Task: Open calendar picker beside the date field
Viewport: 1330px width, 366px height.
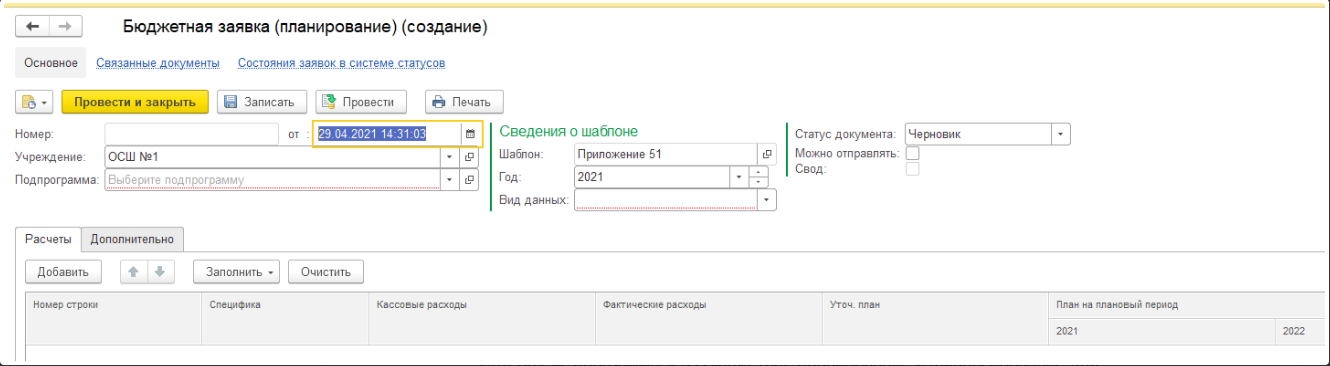Action: (x=470, y=134)
